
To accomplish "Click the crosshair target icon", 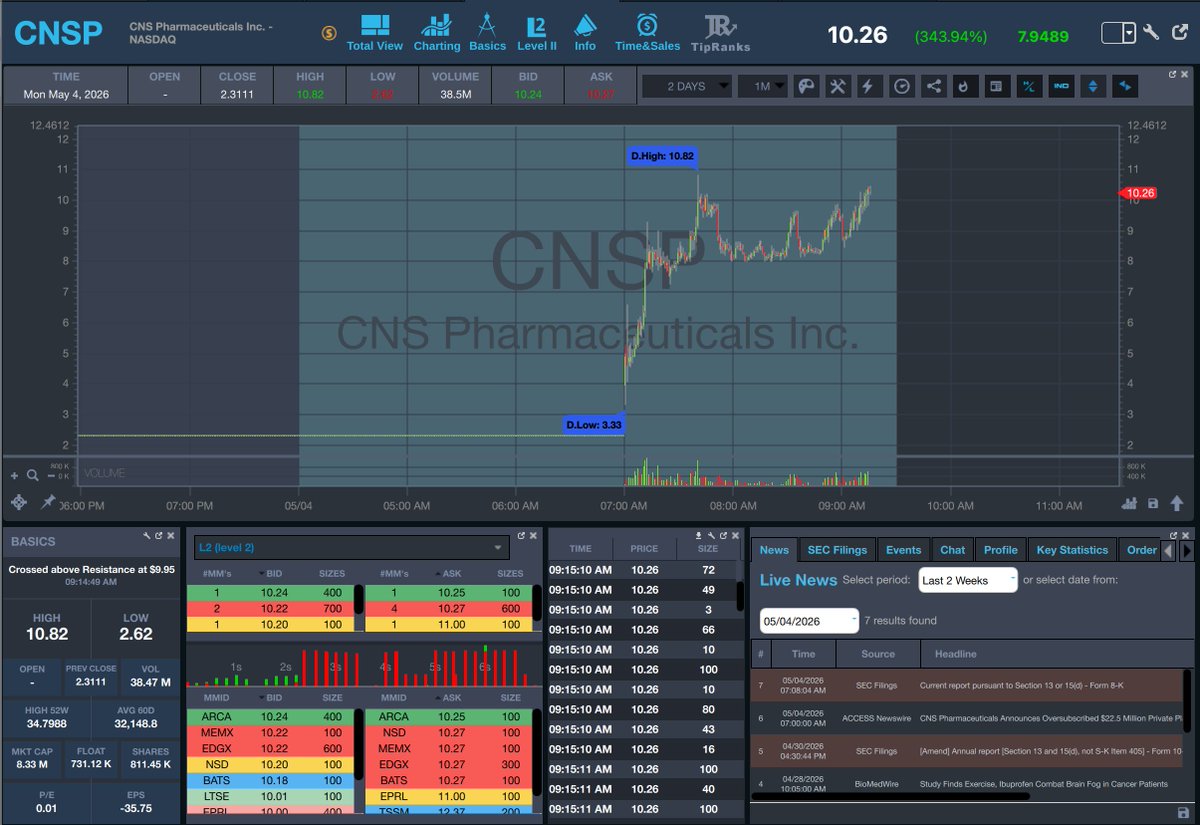I will (x=18, y=502).
